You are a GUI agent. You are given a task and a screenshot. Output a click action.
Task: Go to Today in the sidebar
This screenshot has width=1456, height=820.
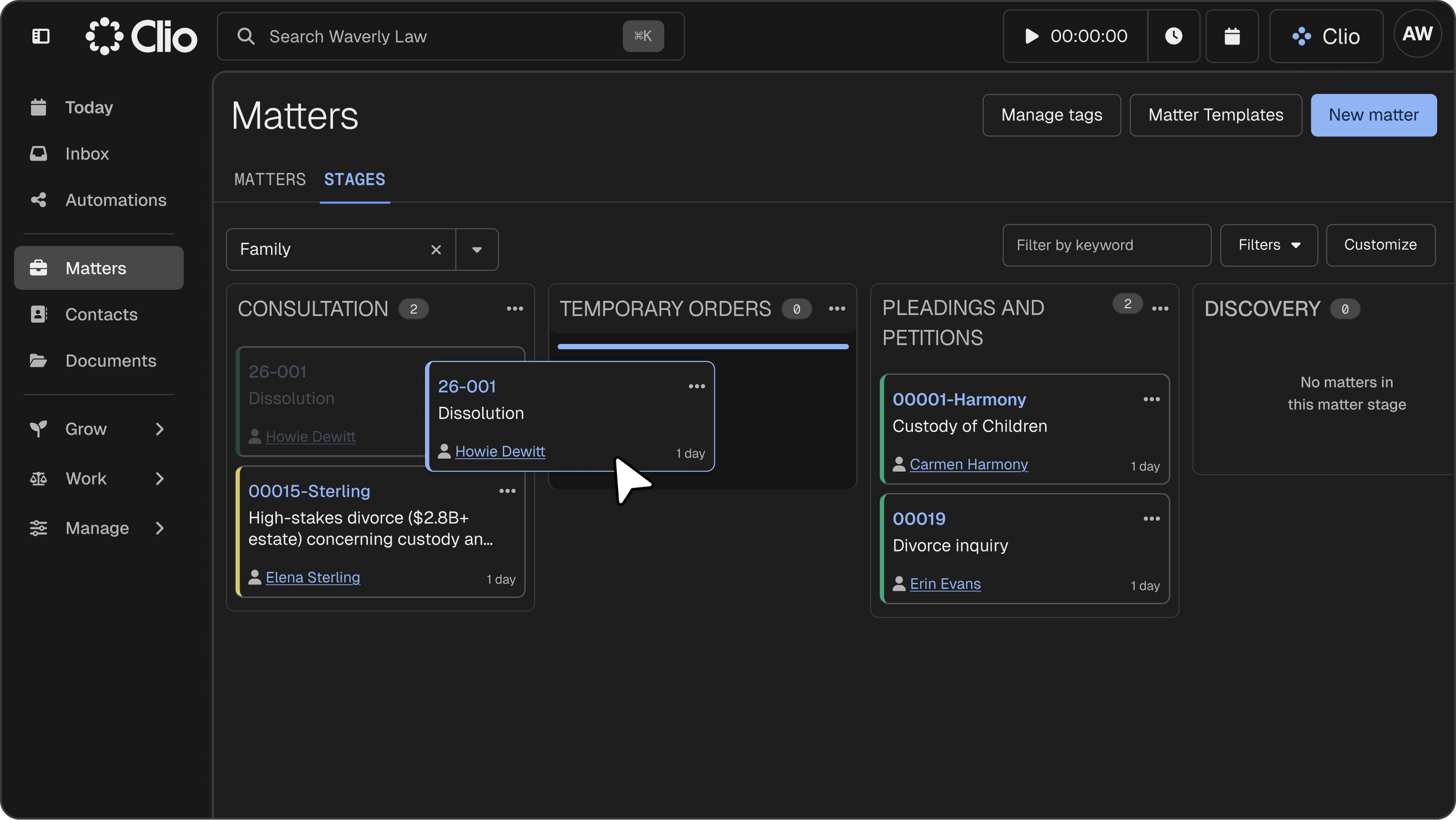click(99, 107)
